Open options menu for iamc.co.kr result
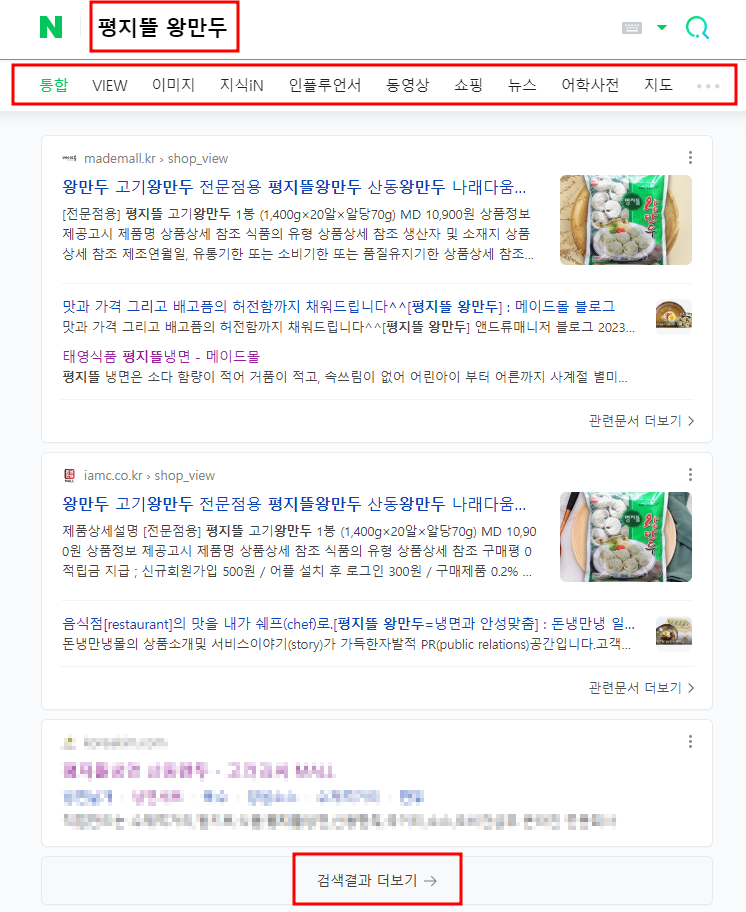The width and height of the screenshot is (746, 912). [690, 475]
